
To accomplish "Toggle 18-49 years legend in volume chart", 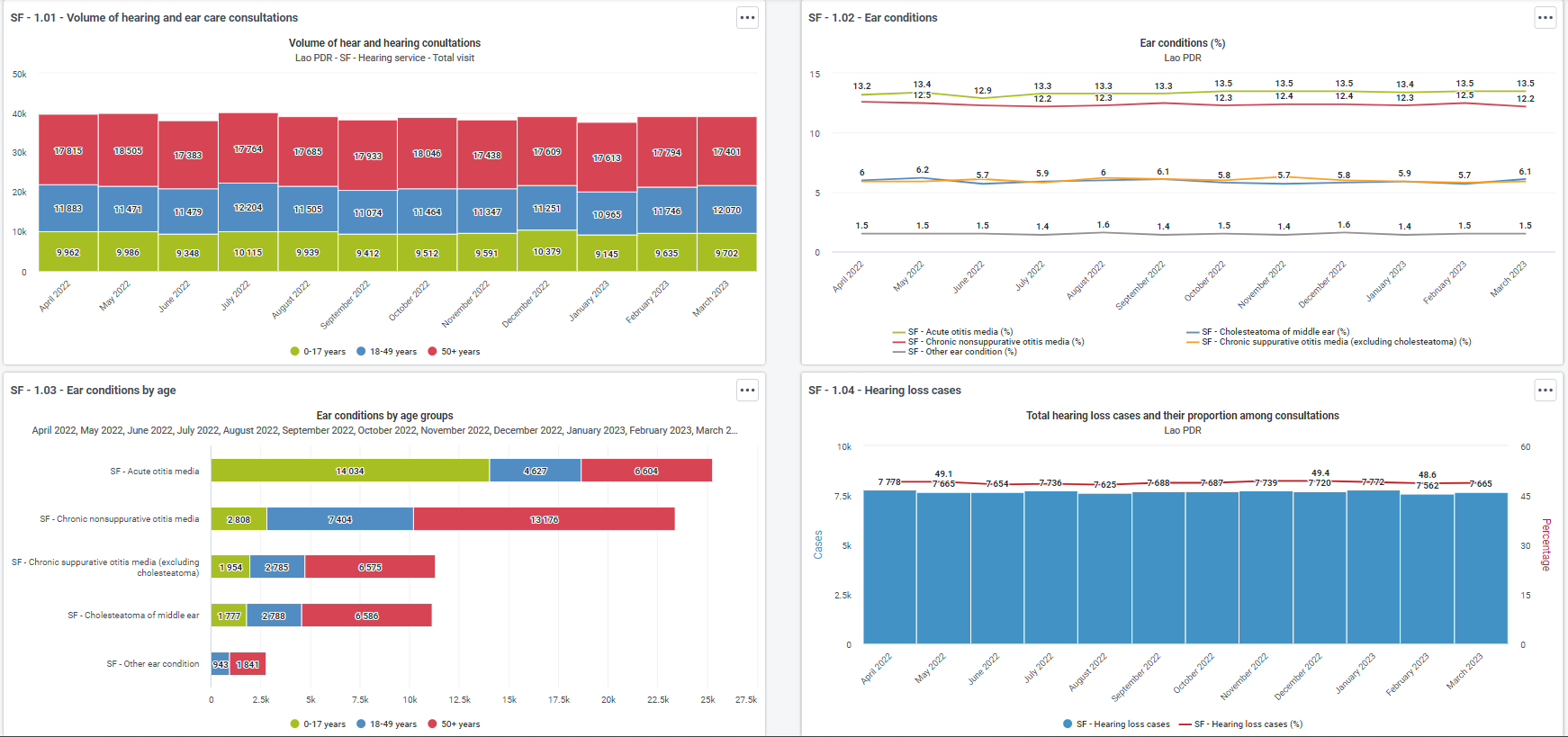I will click(x=386, y=352).
